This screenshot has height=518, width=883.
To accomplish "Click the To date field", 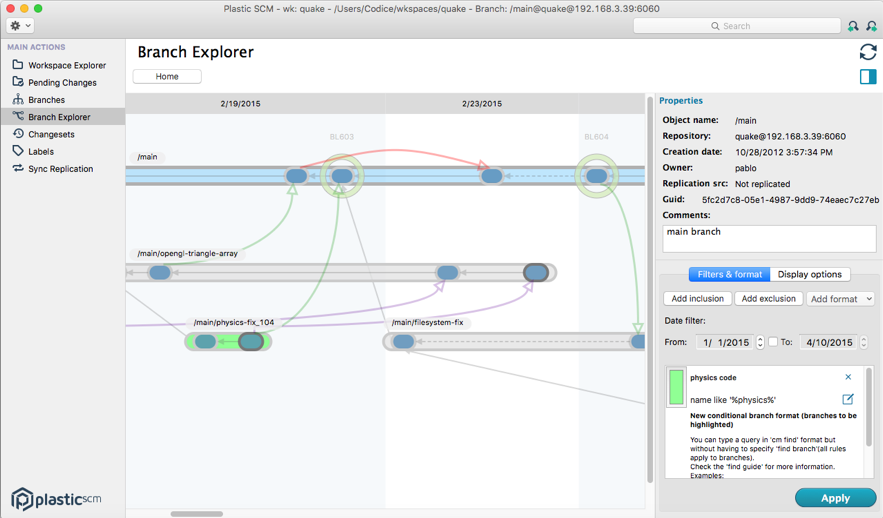I will pos(828,342).
